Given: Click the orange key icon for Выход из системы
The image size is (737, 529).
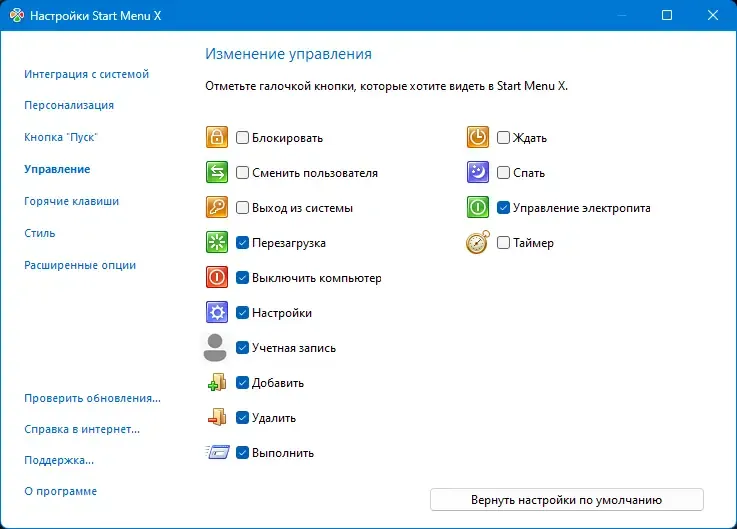Looking at the screenshot, I should pyautogui.click(x=217, y=207).
